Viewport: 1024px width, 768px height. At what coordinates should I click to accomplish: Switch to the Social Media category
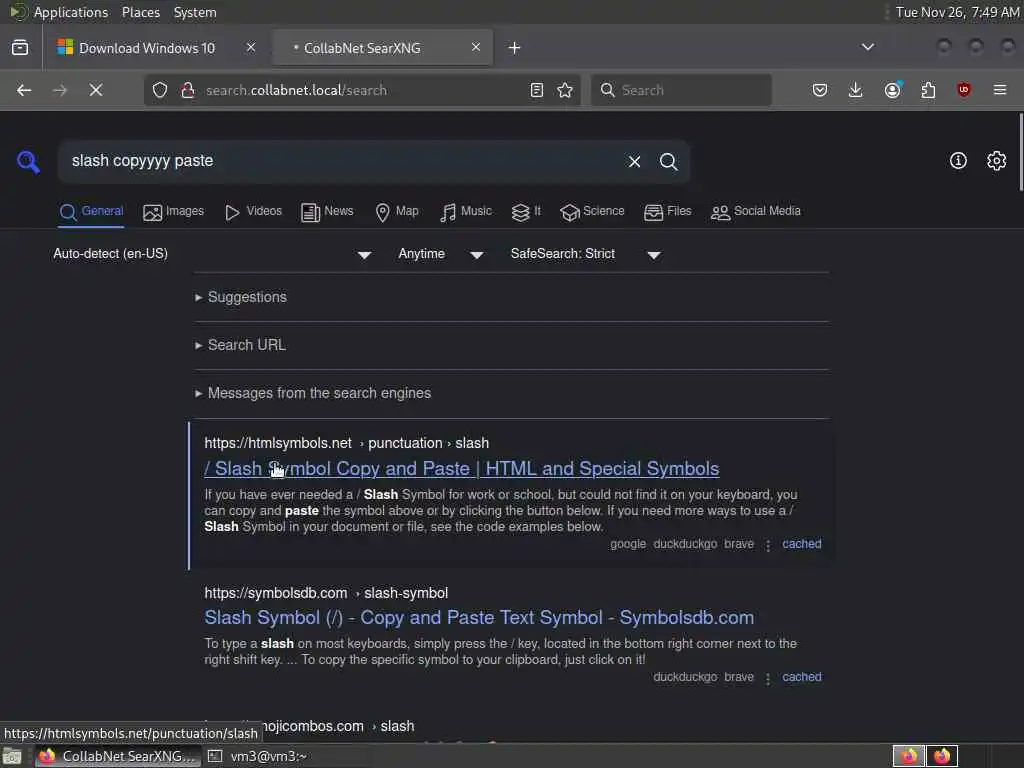click(756, 212)
